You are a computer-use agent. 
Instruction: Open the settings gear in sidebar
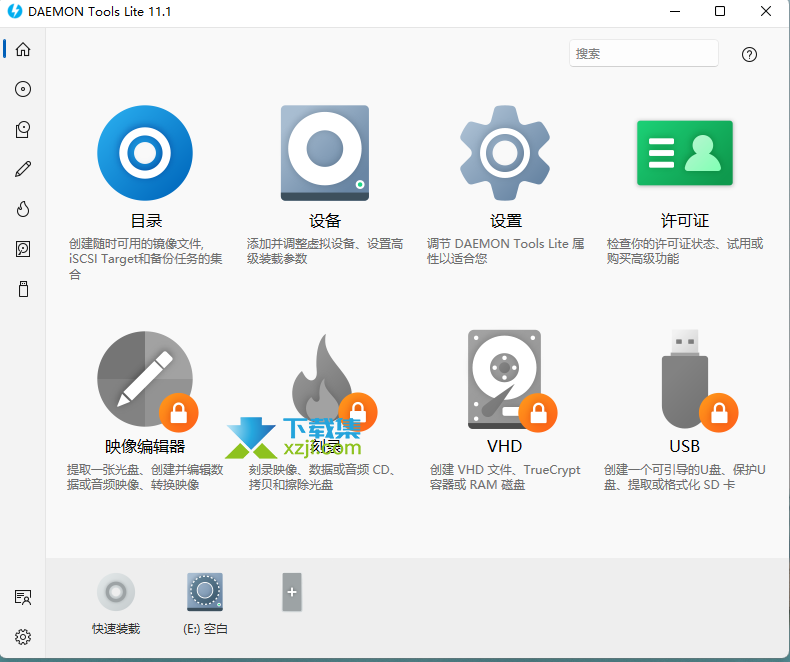[23, 637]
